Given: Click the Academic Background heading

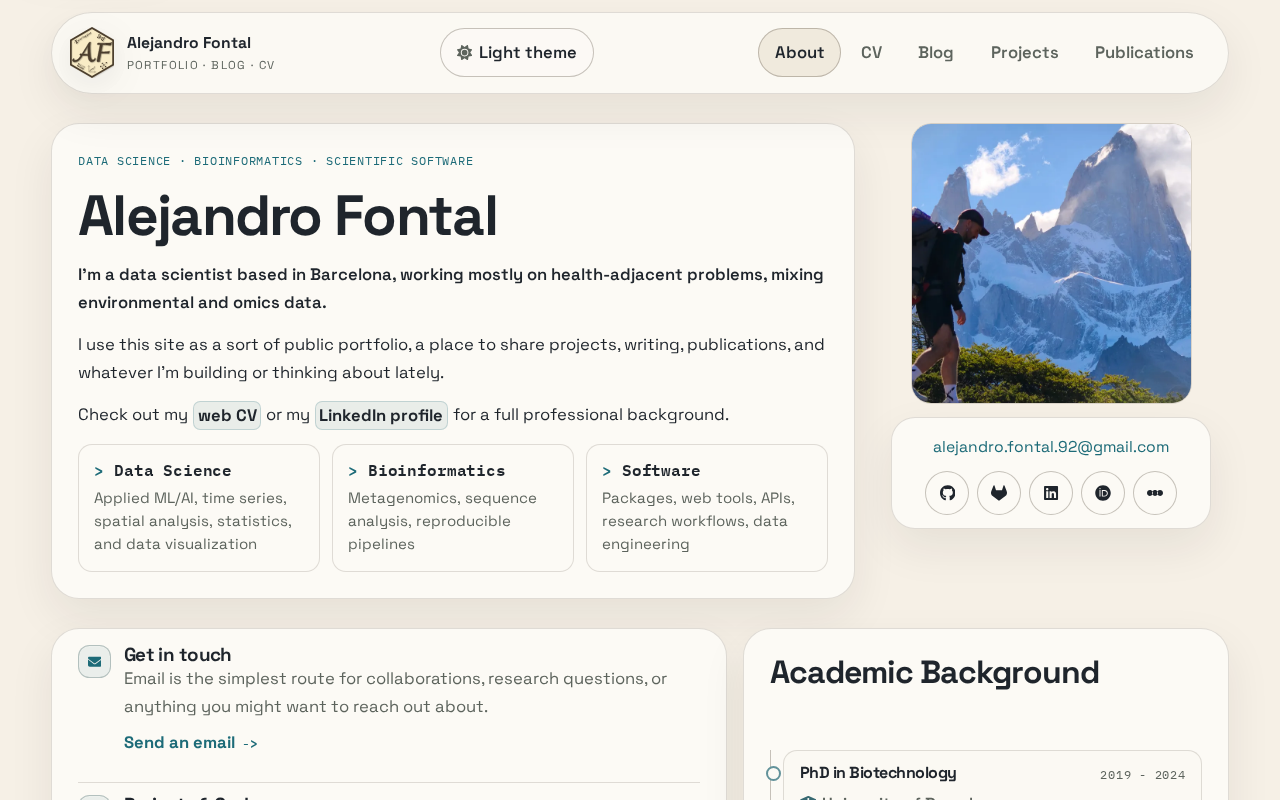Looking at the screenshot, I should [935, 672].
